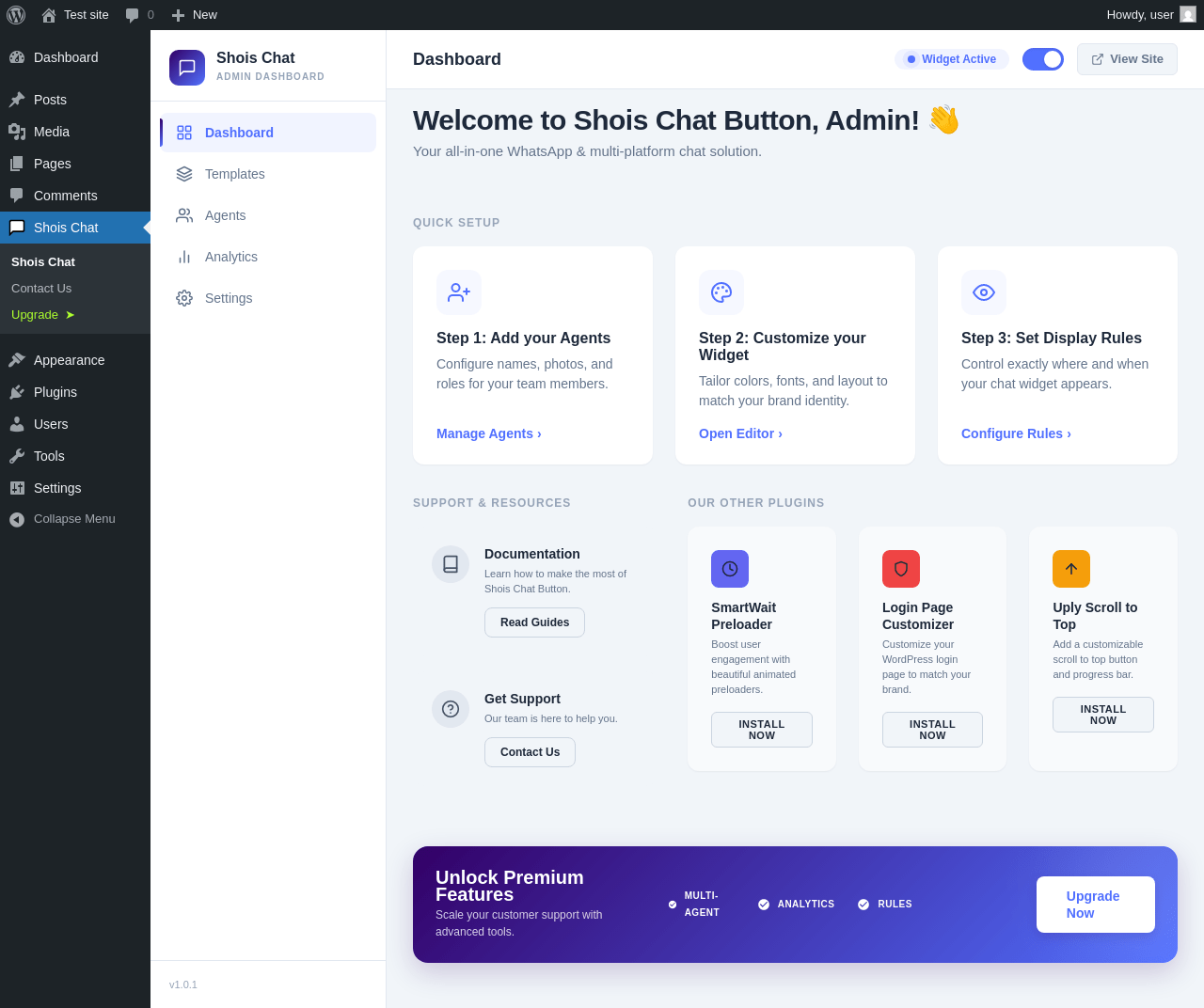Toggle the Widget Active switch off
This screenshot has height=1008, width=1204.
pos(1043,59)
